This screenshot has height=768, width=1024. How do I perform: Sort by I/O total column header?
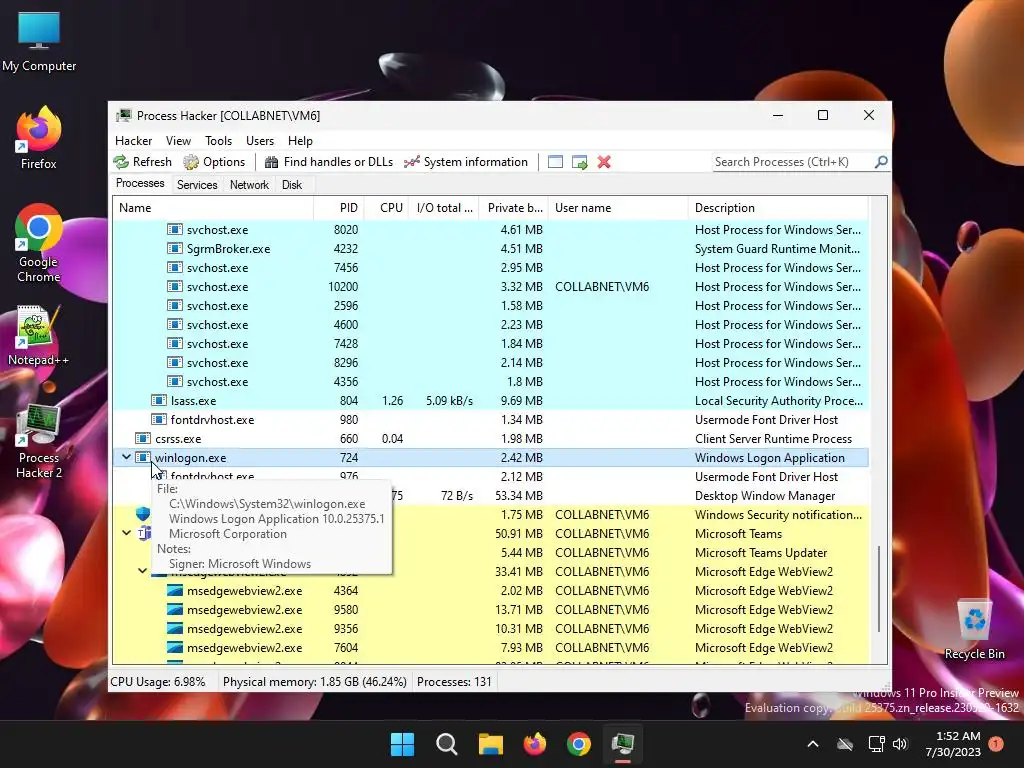[444, 208]
